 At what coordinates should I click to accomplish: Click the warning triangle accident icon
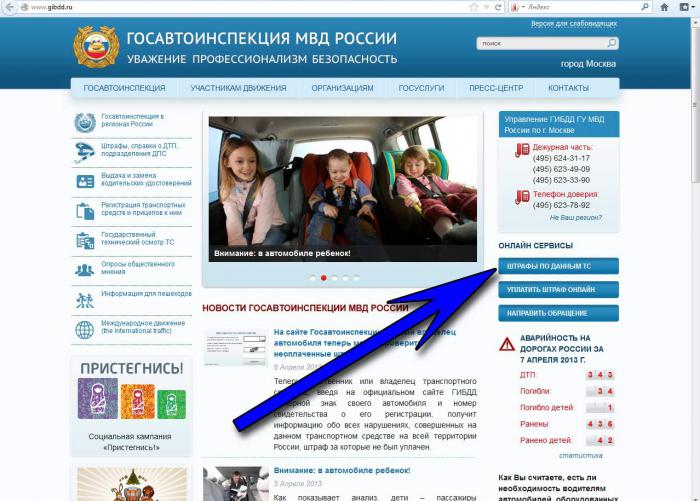pos(507,344)
